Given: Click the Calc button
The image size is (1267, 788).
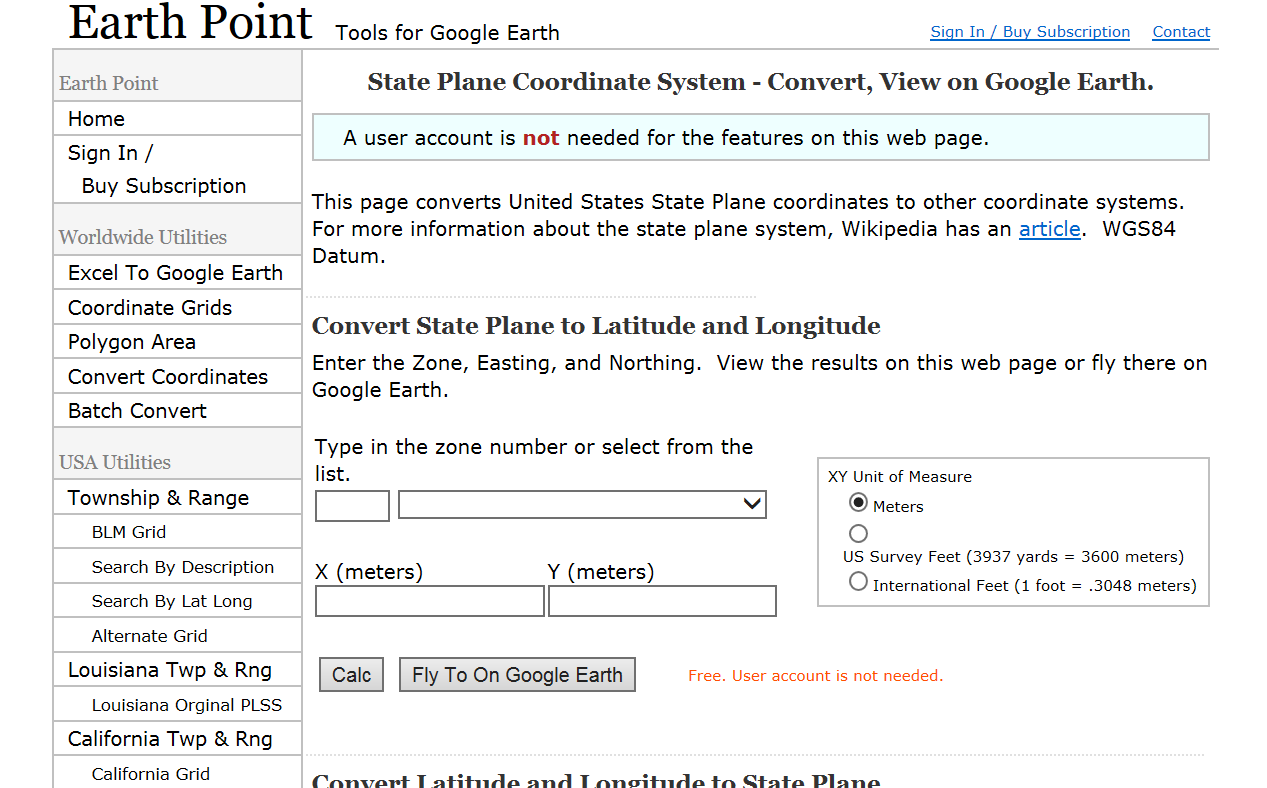Looking at the screenshot, I should click(x=351, y=675).
